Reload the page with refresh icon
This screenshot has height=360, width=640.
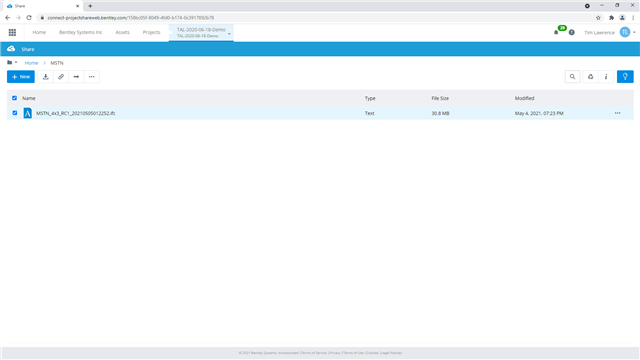pos(29,18)
